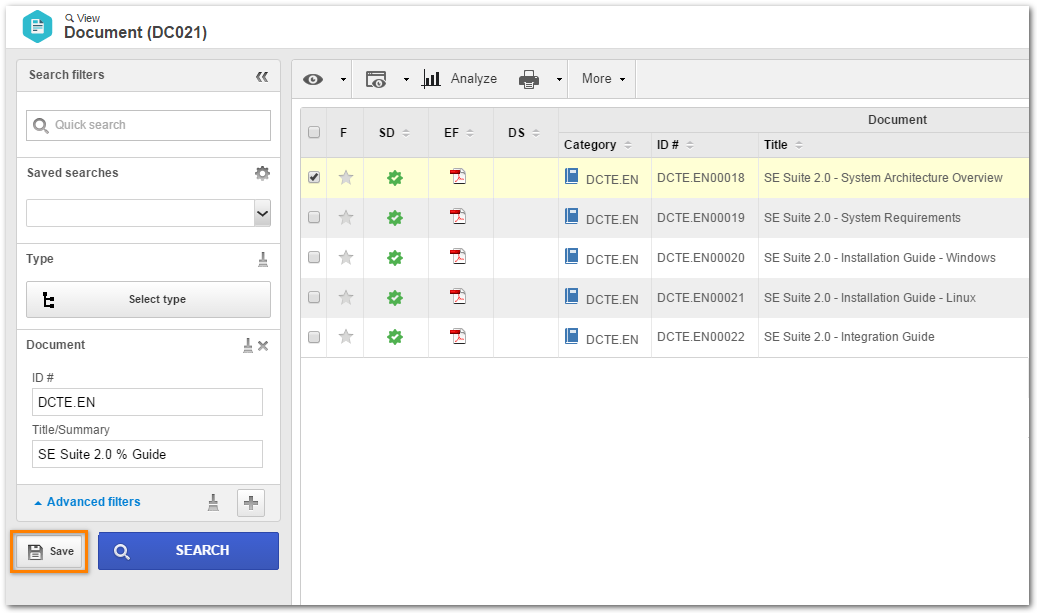This screenshot has height=614, width=1038.
Task: Toggle the select-all header checkbox
Action: point(314,132)
